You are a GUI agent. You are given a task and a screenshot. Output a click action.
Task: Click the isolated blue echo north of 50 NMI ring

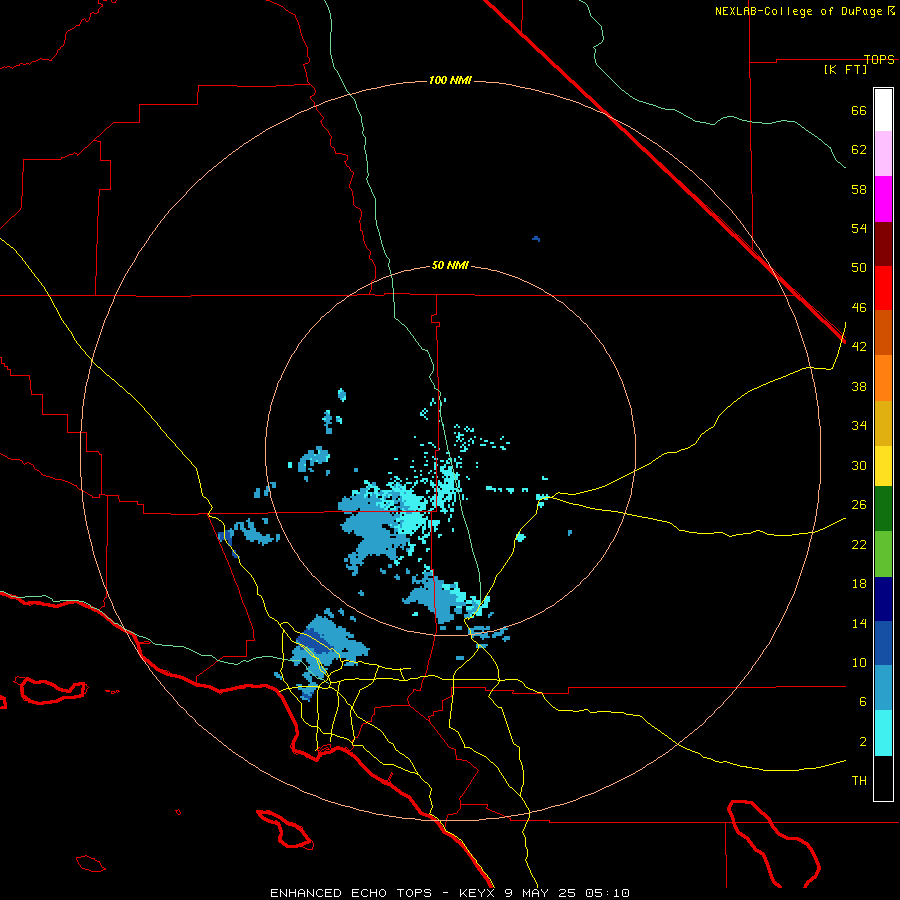[536, 239]
